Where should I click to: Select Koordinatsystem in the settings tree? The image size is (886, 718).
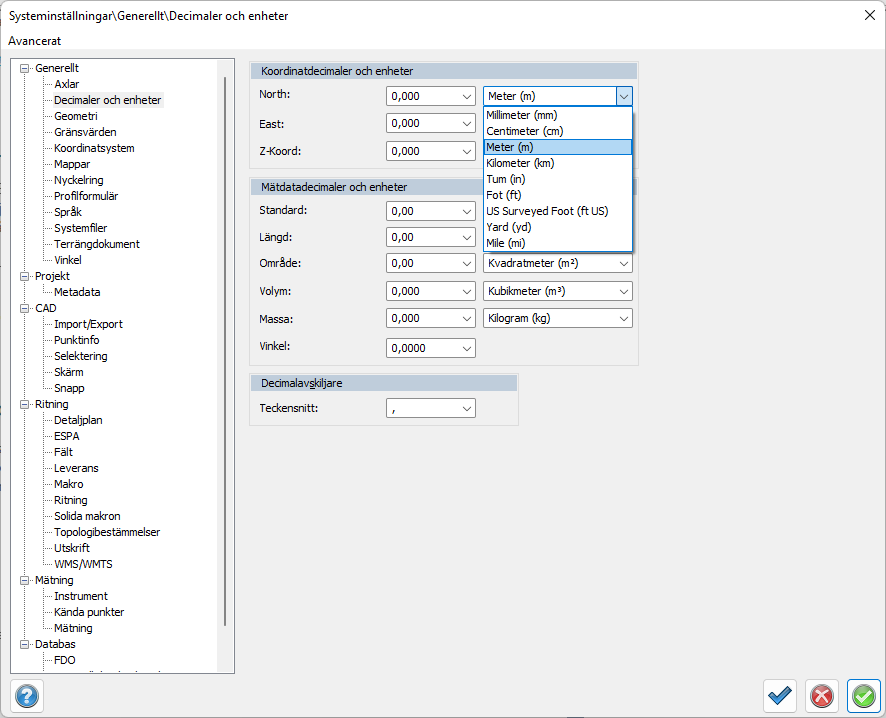click(x=94, y=148)
